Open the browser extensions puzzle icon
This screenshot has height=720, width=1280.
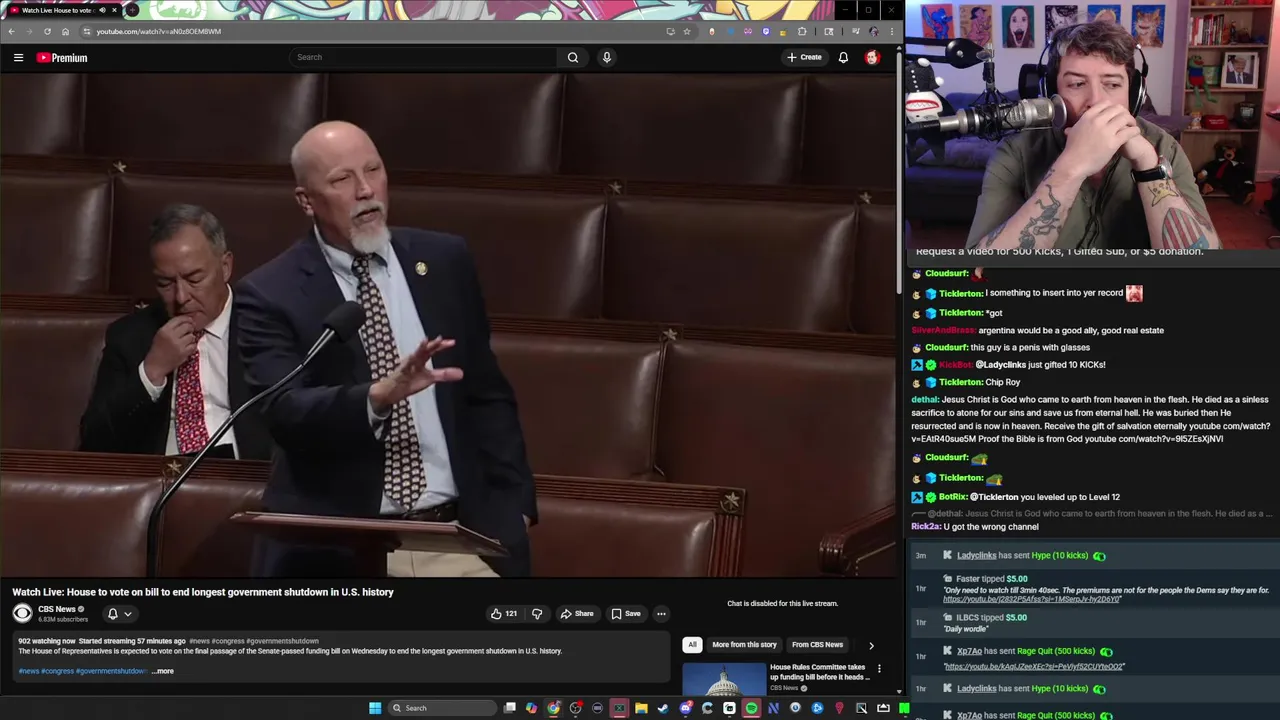[x=802, y=31]
